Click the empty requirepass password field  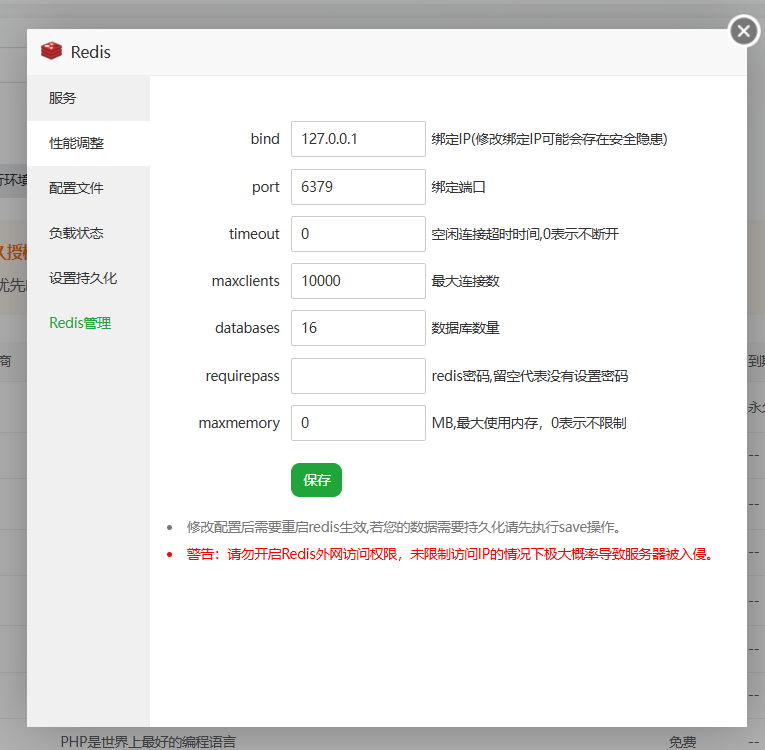click(x=358, y=376)
